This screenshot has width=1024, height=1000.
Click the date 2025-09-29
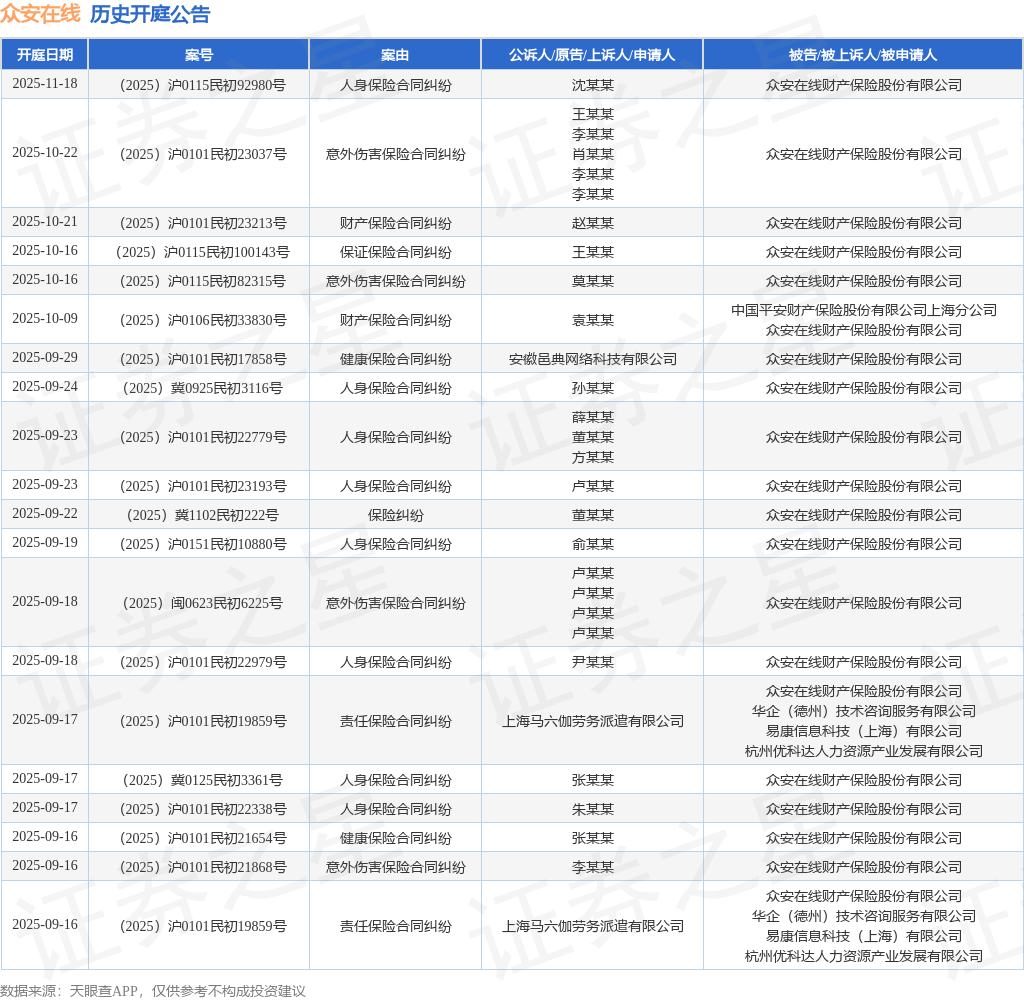click(44, 357)
